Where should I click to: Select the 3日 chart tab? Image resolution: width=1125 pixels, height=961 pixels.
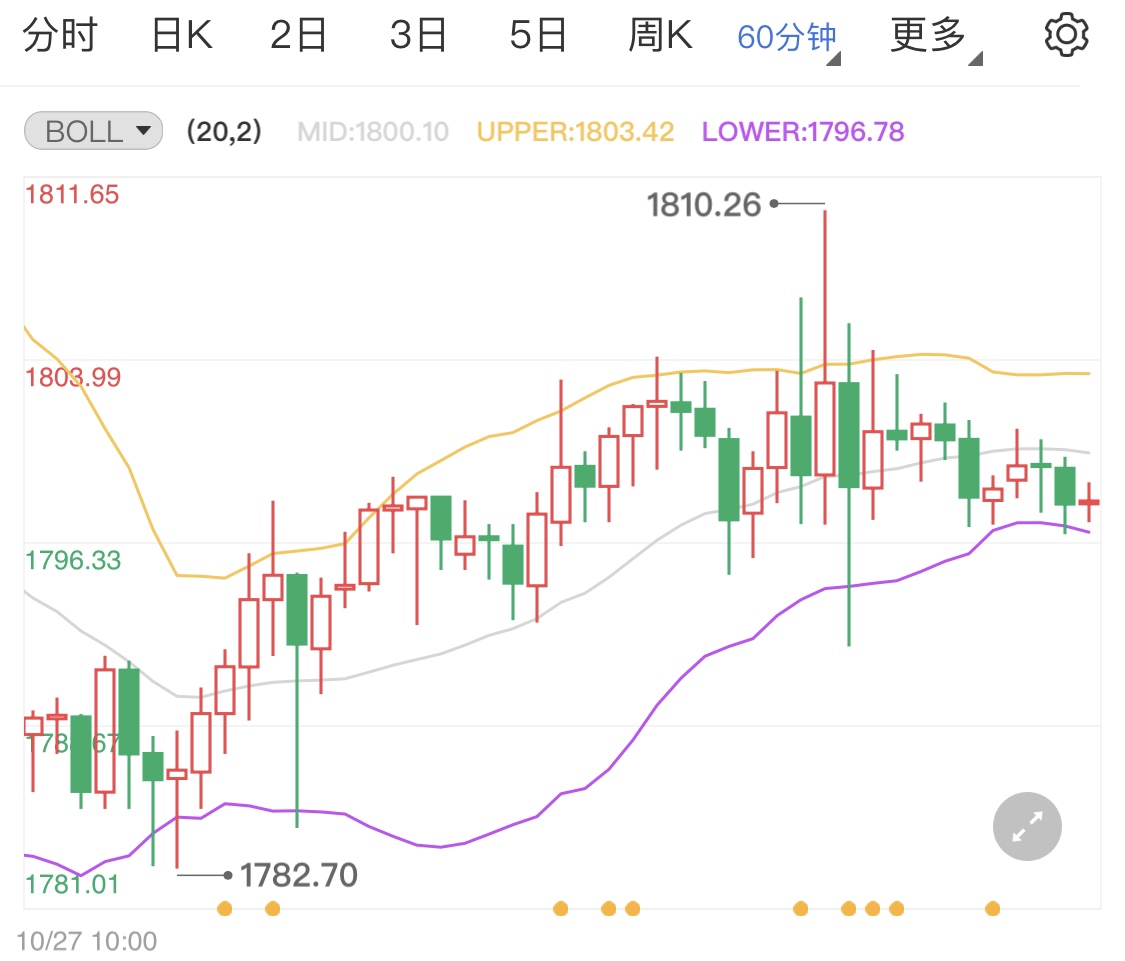click(x=418, y=36)
